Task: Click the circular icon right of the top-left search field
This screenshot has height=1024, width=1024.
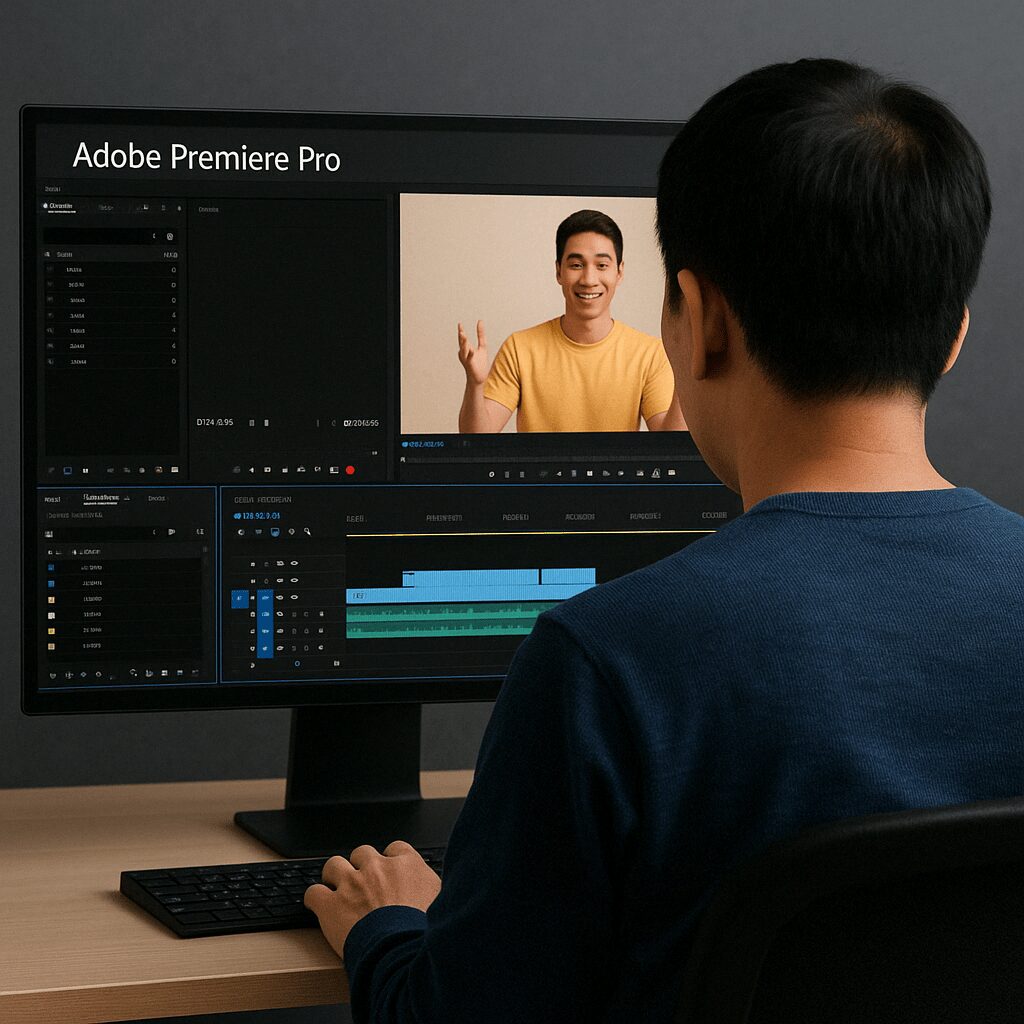Action: pos(170,237)
